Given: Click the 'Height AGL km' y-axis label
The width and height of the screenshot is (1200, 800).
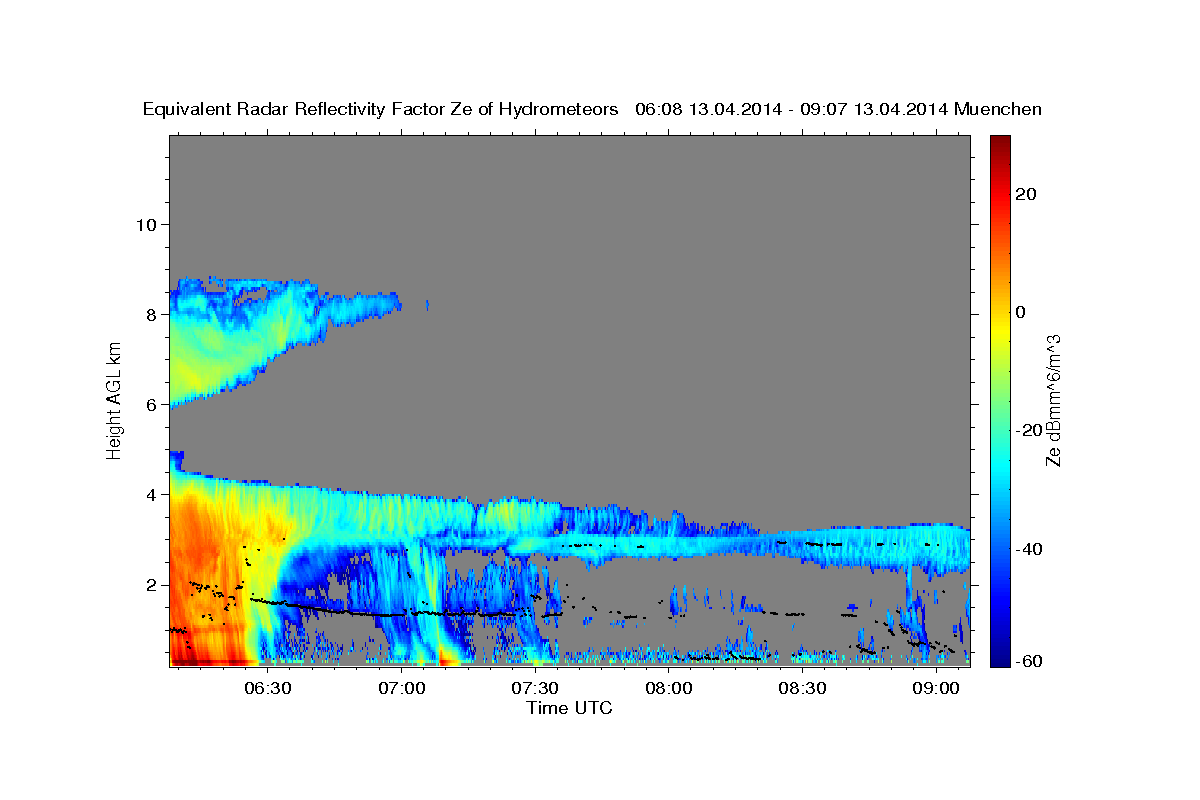Looking at the screenshot, I should 115,400.
